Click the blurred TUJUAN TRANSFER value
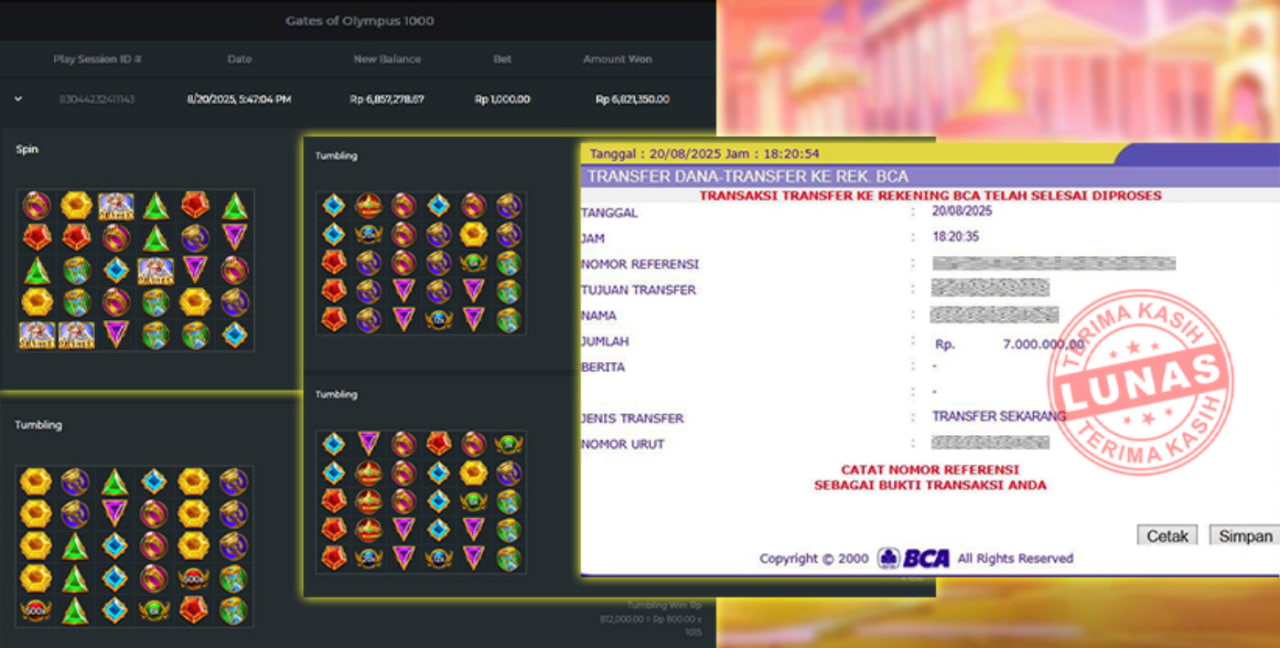The width and height of the screenshot is (1280, 648). (x=990, y=288)
